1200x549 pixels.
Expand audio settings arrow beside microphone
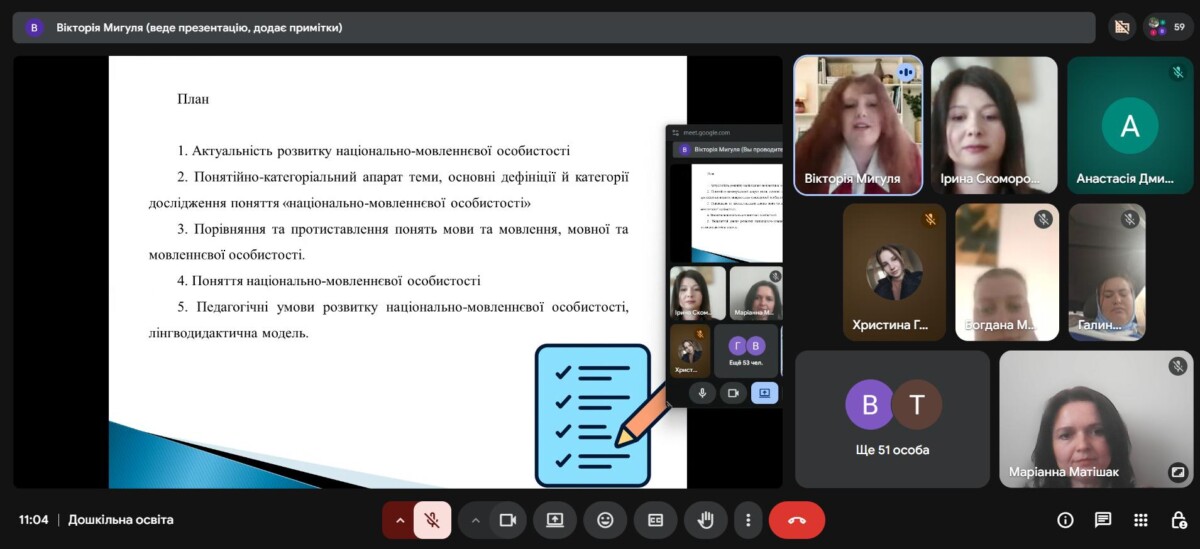click(400, 520)
